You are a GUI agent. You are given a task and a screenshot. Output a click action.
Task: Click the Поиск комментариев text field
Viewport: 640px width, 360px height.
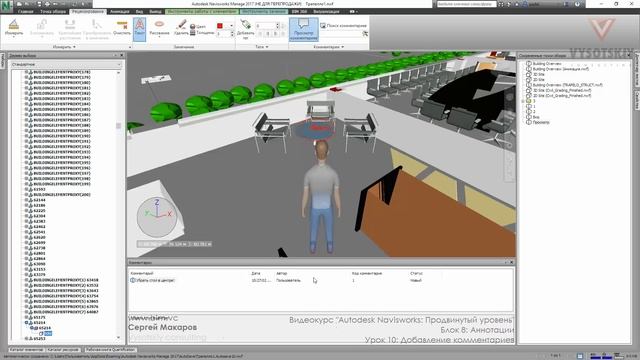pos(340,34)
